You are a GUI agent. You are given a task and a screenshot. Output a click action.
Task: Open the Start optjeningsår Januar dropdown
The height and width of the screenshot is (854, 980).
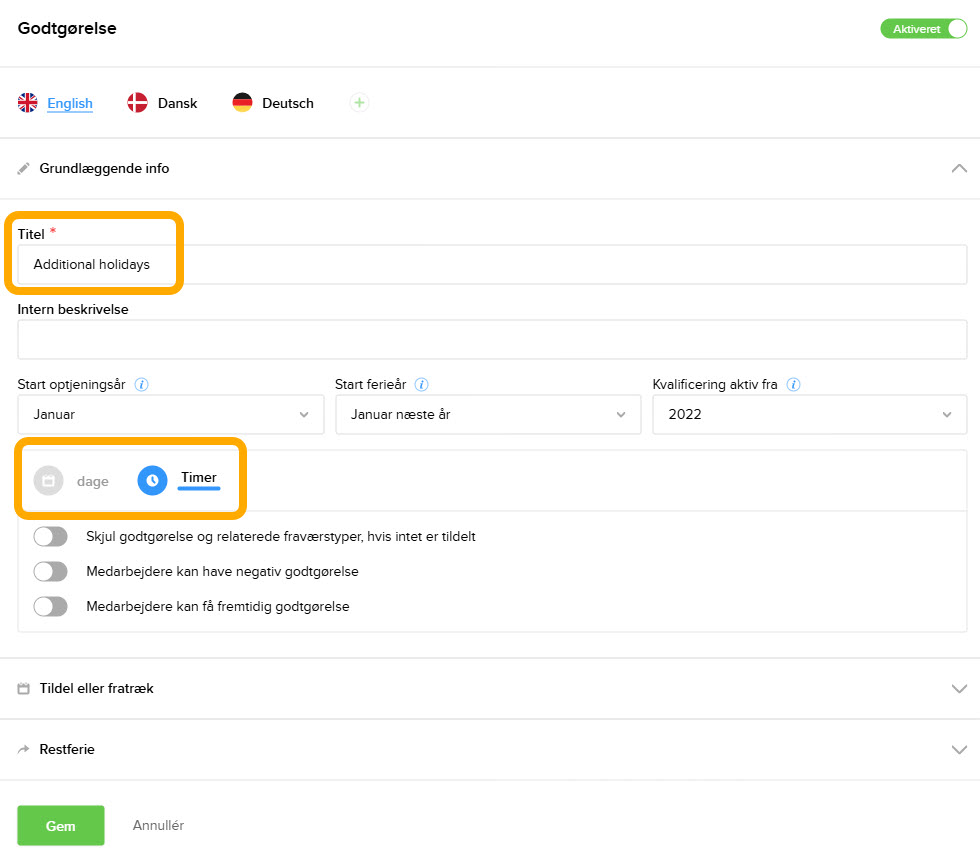click(171, 415)
